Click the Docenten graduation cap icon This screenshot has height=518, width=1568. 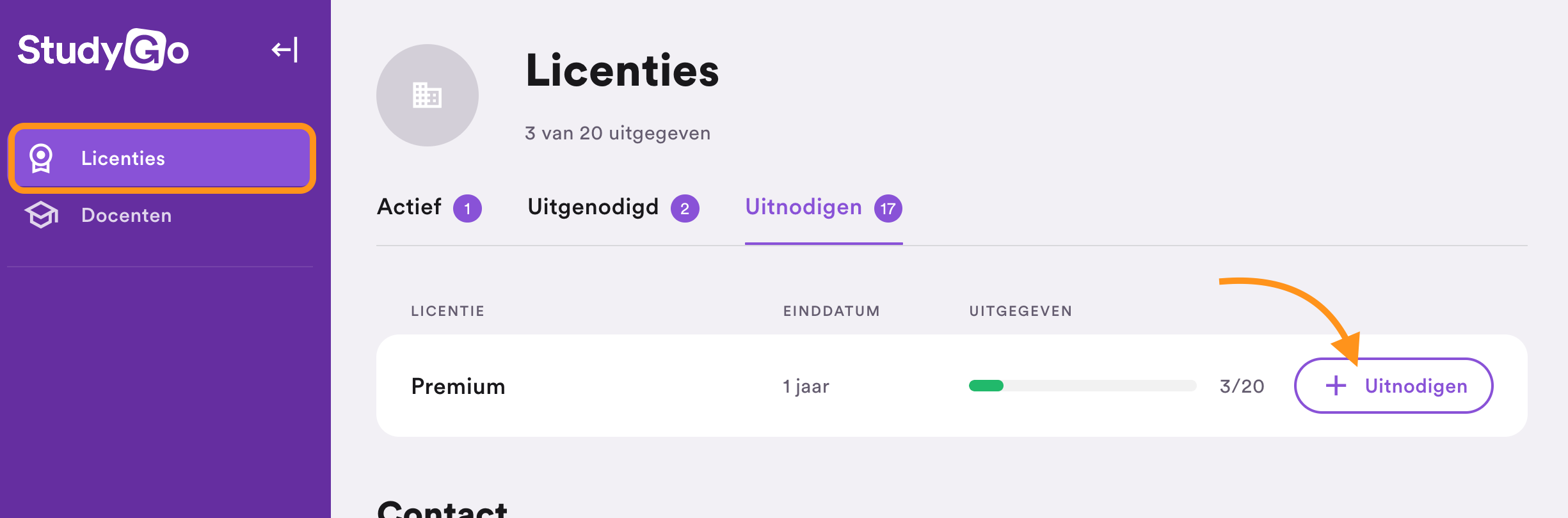[x=42, y=216]
